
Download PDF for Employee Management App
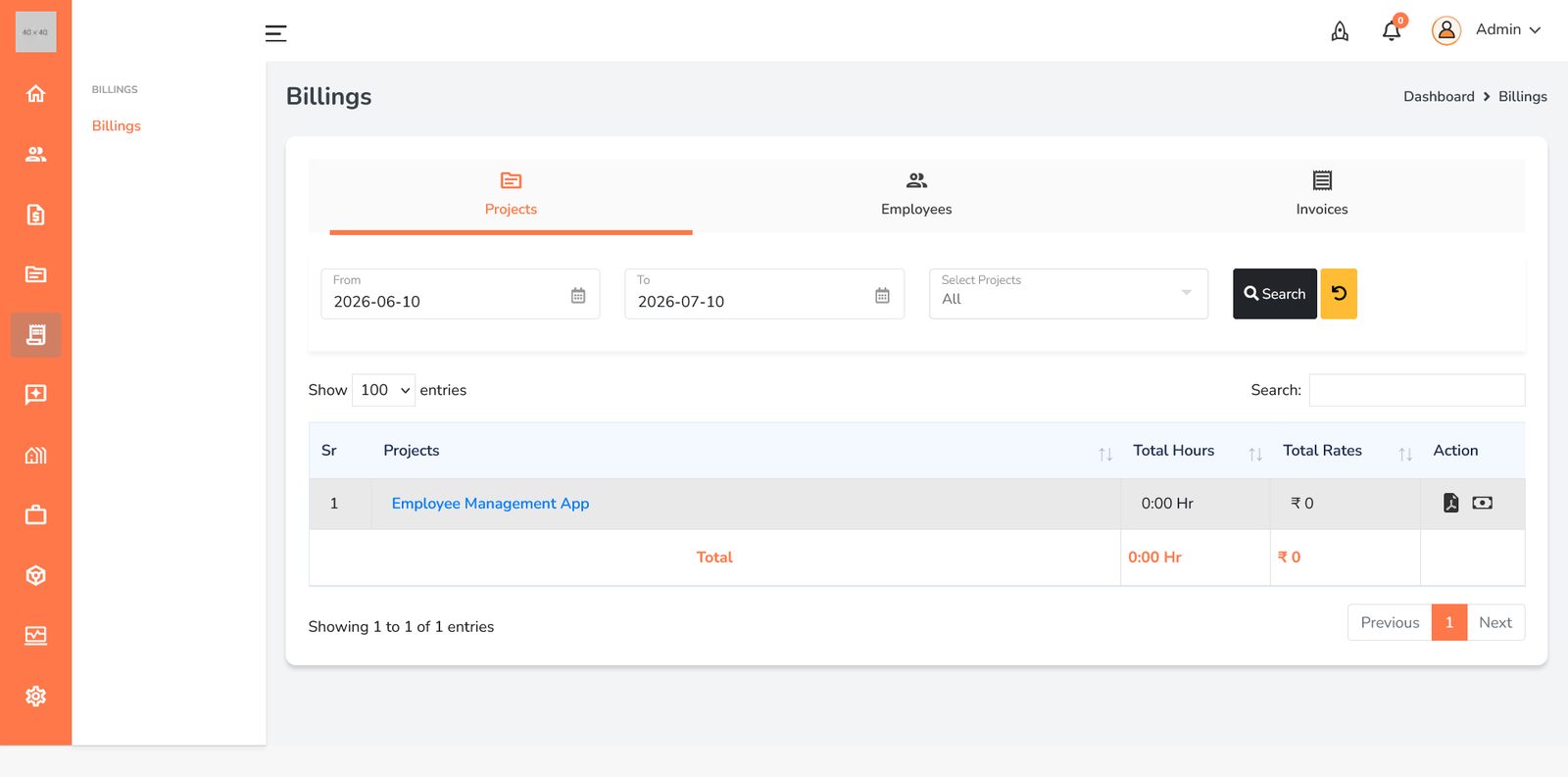(1450, 503)
